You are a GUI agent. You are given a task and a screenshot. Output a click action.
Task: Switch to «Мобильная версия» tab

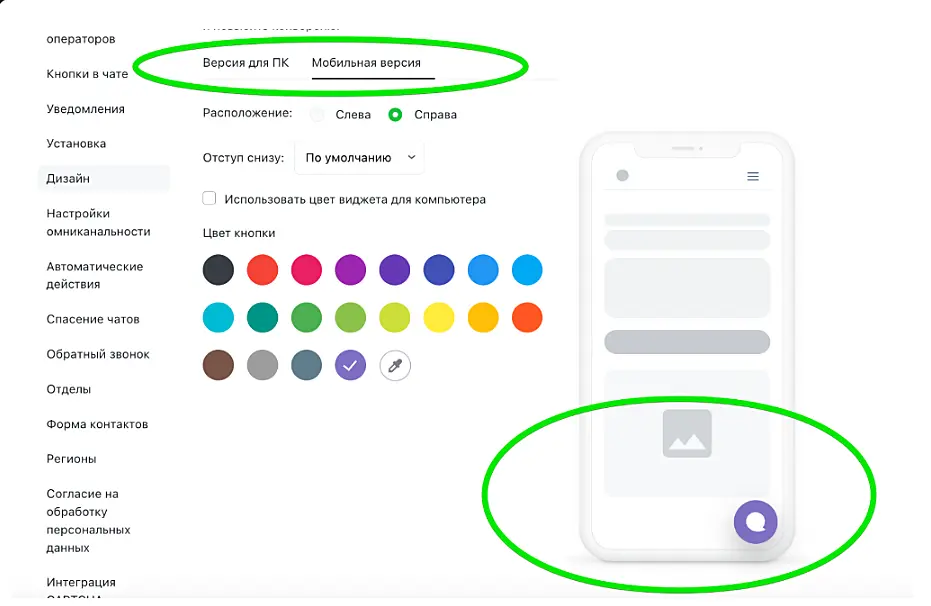click(366, 63)
